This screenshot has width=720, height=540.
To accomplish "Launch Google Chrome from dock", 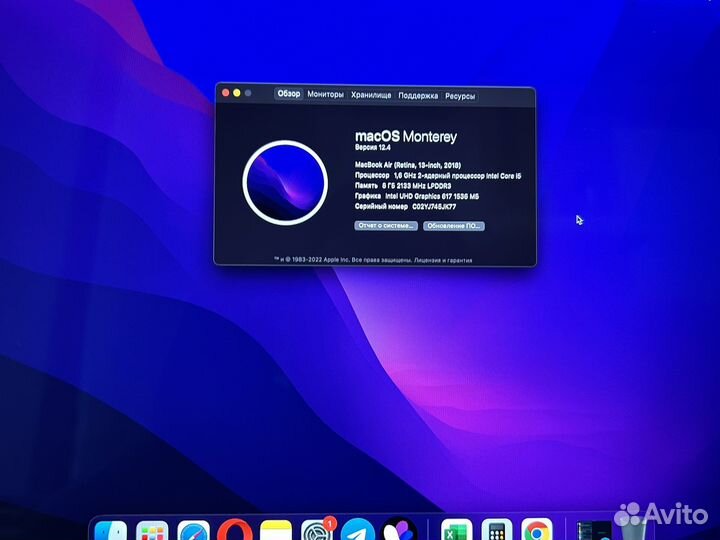I will click(x=536, y=530).
